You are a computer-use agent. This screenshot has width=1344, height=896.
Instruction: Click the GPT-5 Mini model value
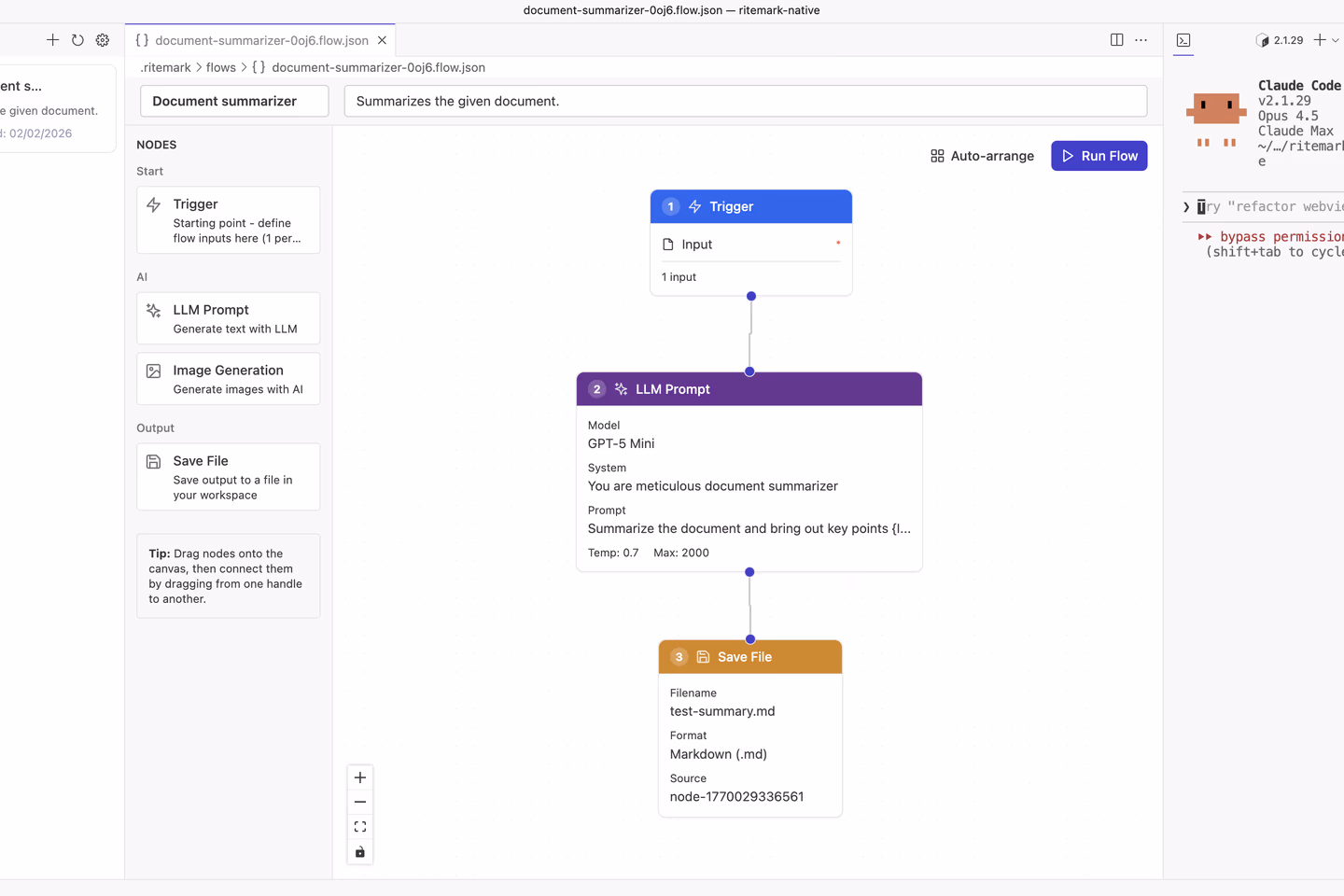[621, 443]
